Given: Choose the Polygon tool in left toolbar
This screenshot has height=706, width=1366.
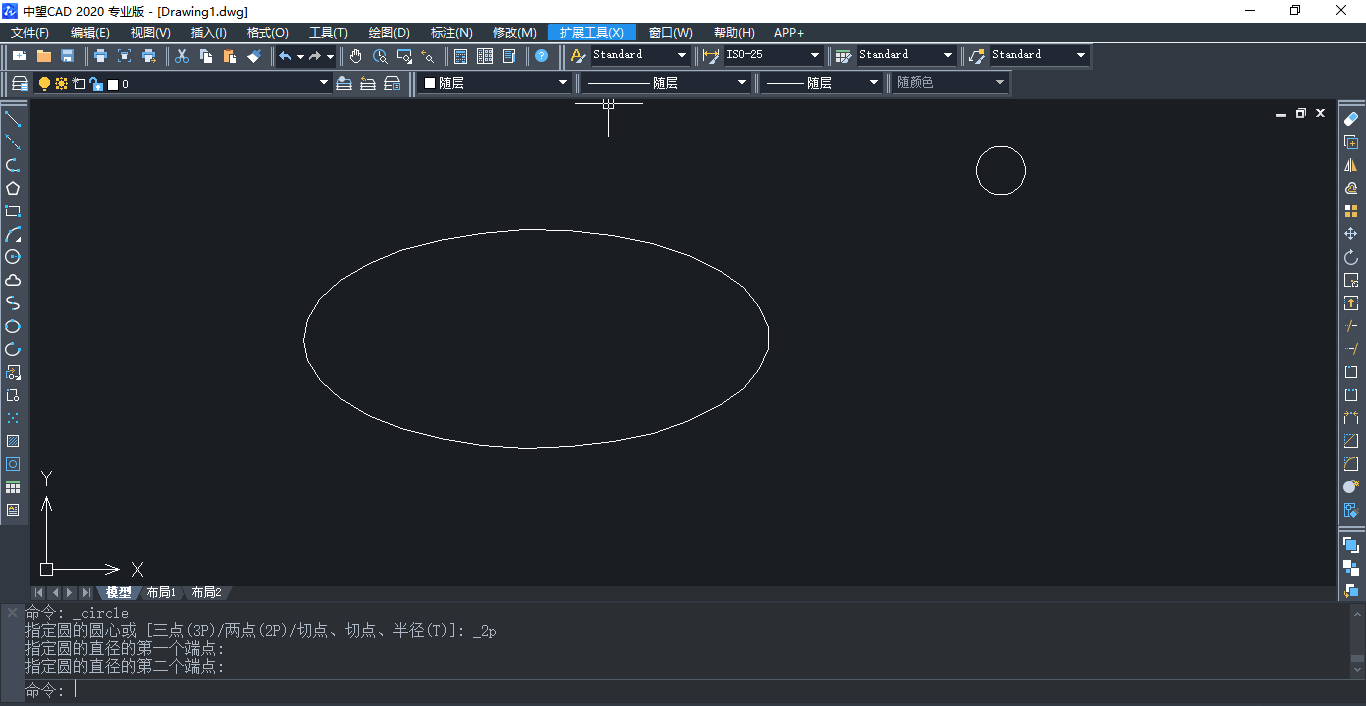Looking at the screenshot, I should [x=13, y=188].
